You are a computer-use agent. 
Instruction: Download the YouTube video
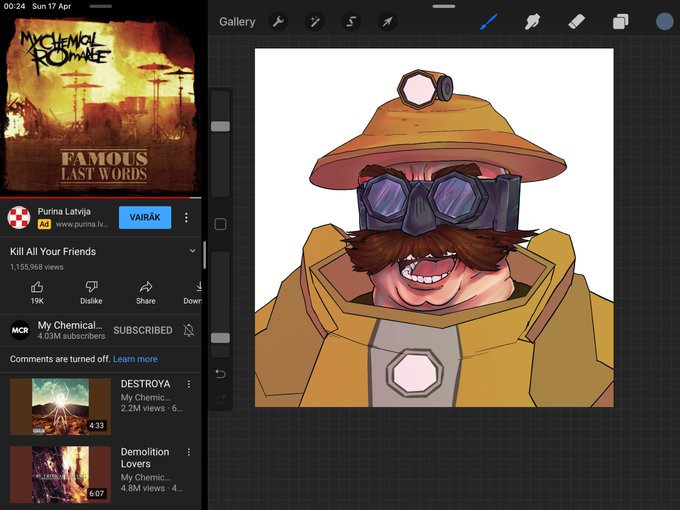[193, 293]
